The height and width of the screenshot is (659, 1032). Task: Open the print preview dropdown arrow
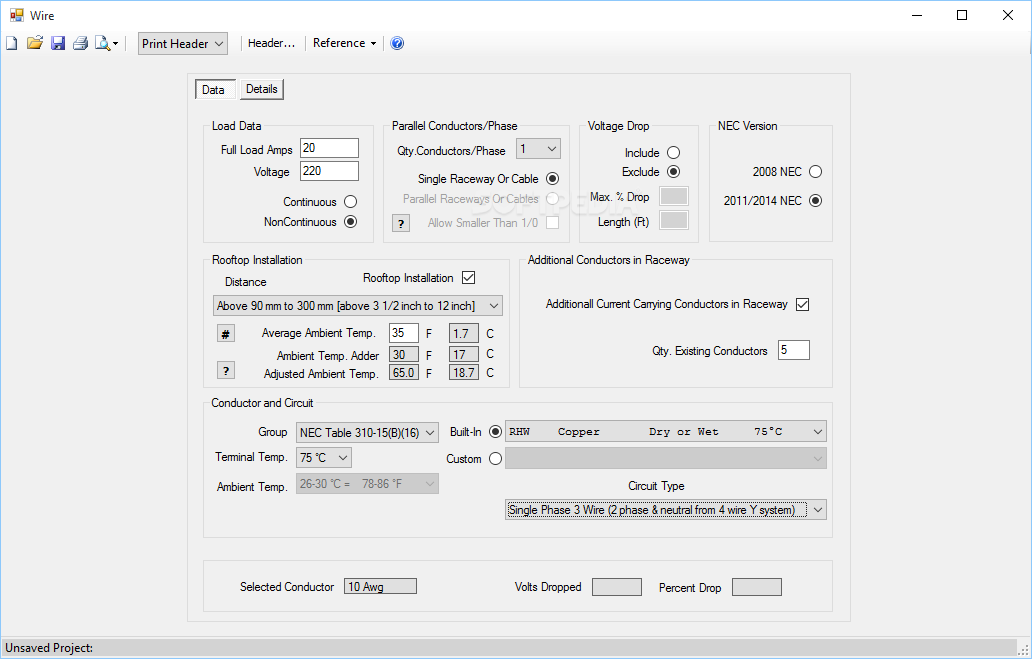click(x=116, y=44)
